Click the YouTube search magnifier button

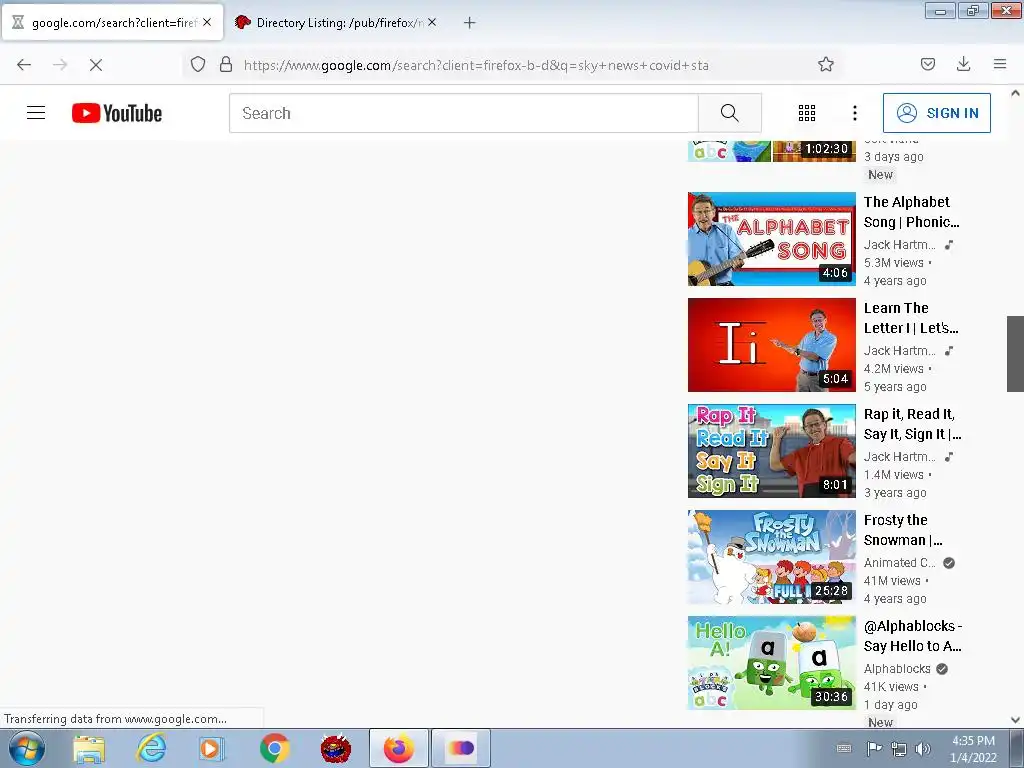(x=729, y=113)
